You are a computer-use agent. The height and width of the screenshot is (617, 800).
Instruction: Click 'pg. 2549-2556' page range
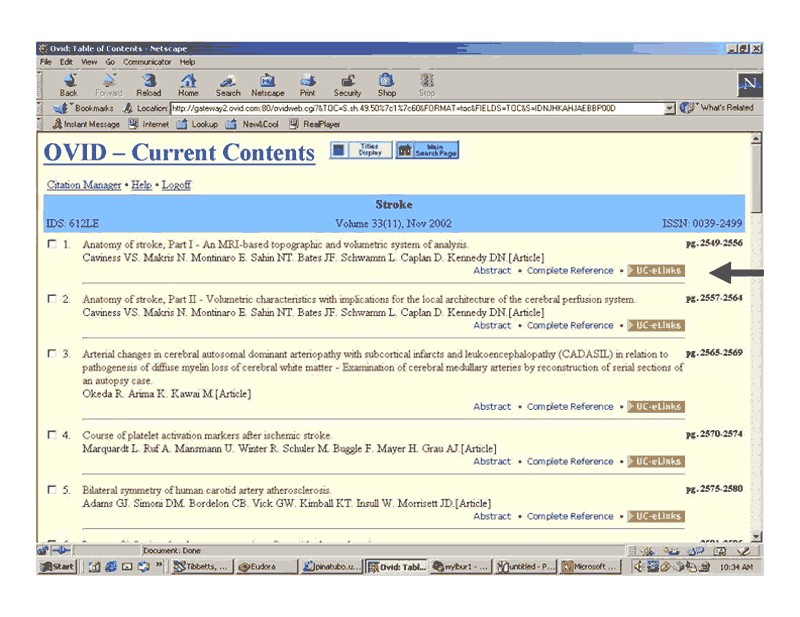(714, 243)
